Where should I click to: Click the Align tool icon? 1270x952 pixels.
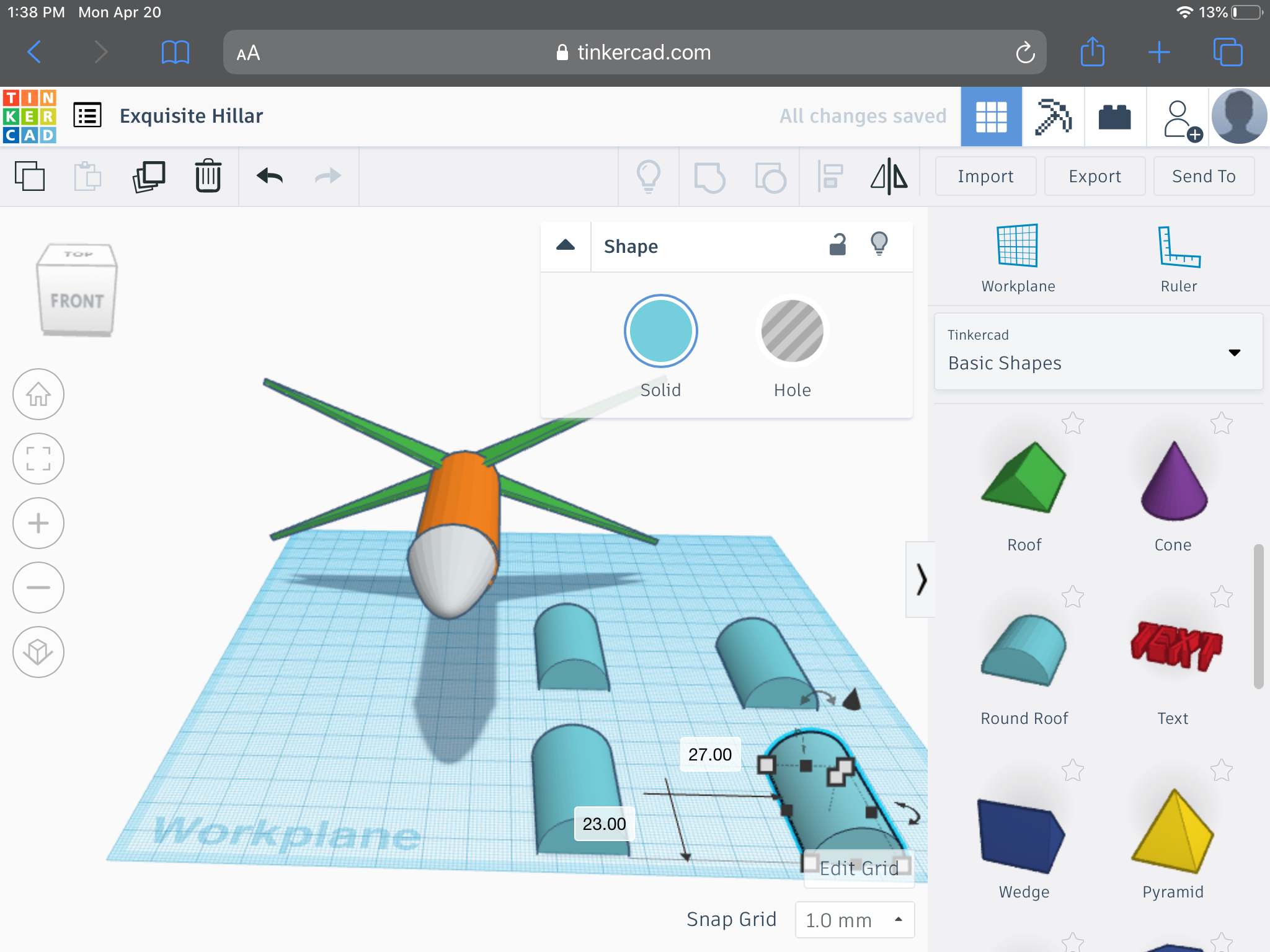point(830,177)
